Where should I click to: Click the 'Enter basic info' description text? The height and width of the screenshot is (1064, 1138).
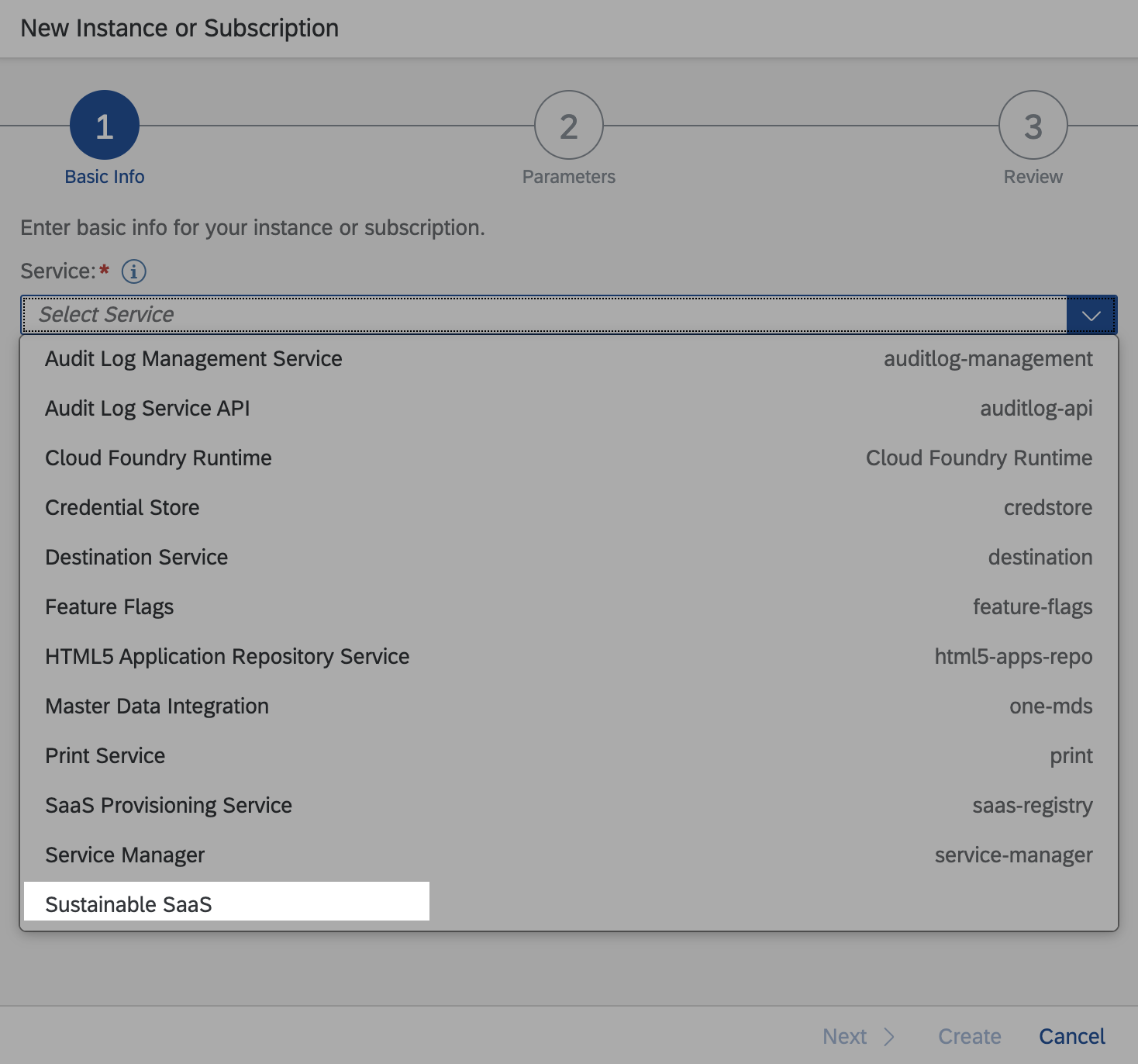point(253,228)
